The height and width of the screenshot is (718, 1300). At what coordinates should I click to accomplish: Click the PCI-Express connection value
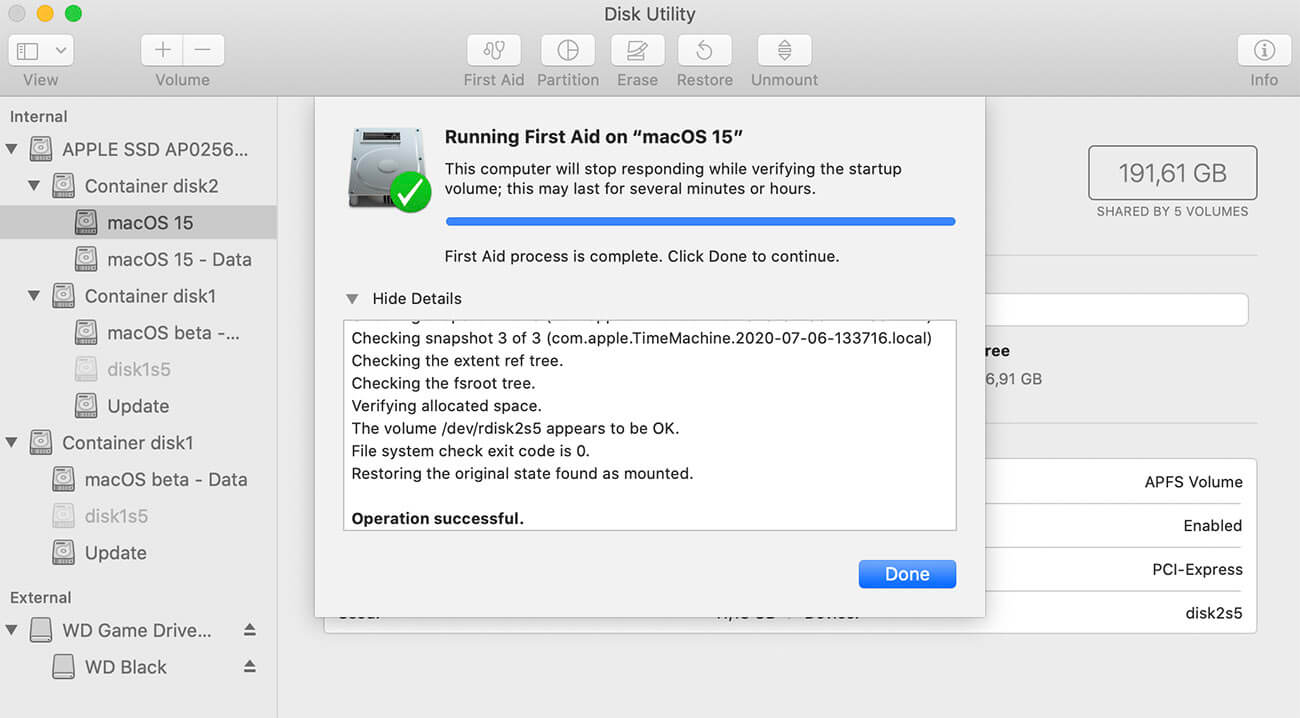pyautogui.click(x=1197, y=570)
